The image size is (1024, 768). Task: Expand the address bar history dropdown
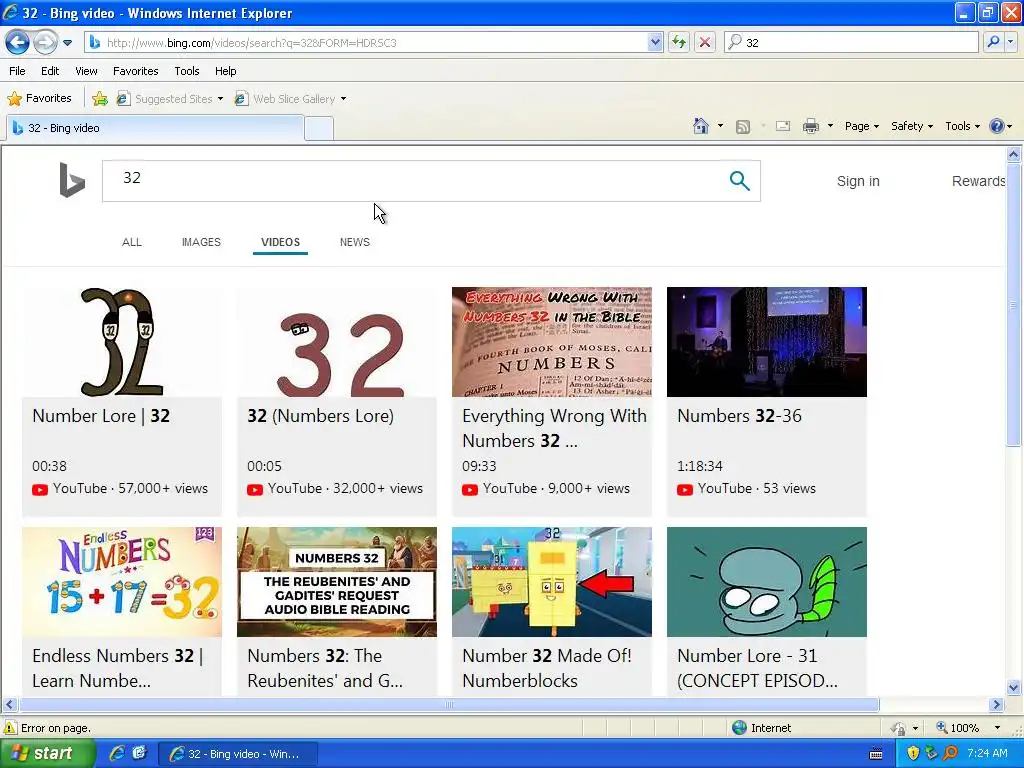coord(655,42)
